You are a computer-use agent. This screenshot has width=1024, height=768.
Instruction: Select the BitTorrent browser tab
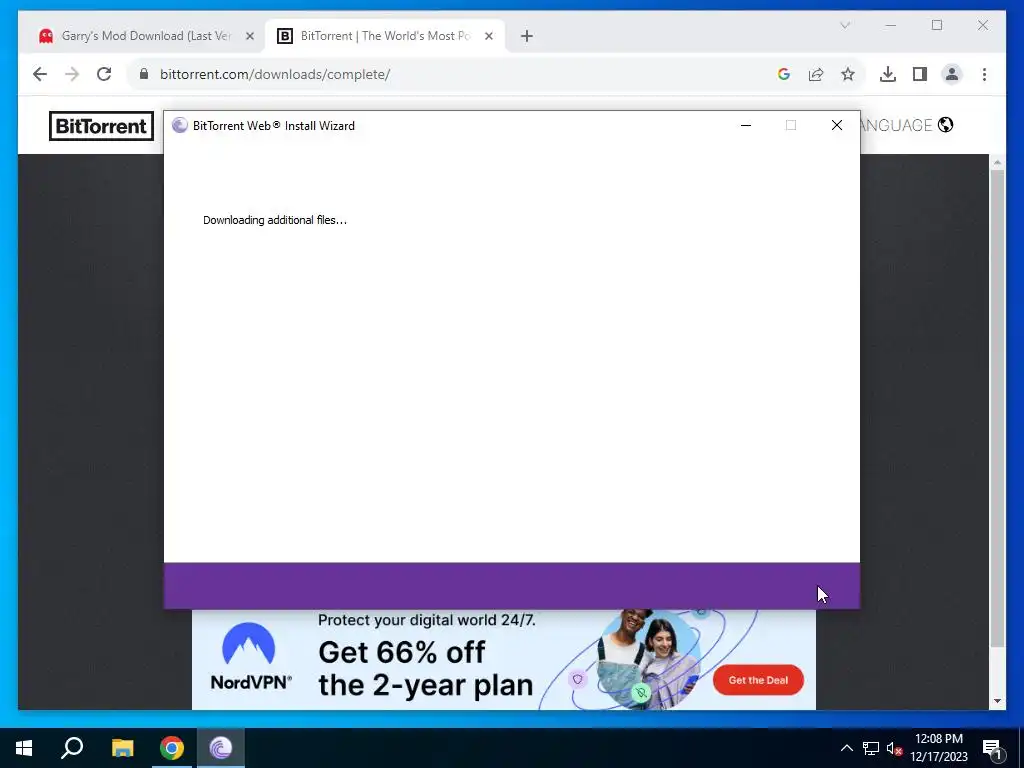click(384, 36)
